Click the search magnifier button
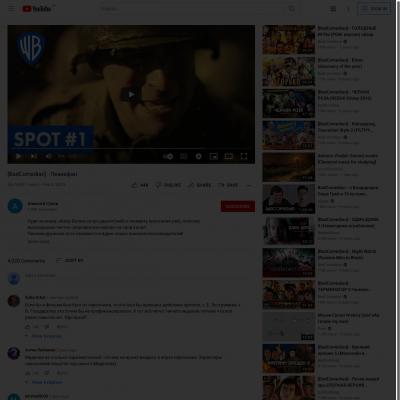The image size is (400, 400). pyautogui.click(x=292, y=9)
